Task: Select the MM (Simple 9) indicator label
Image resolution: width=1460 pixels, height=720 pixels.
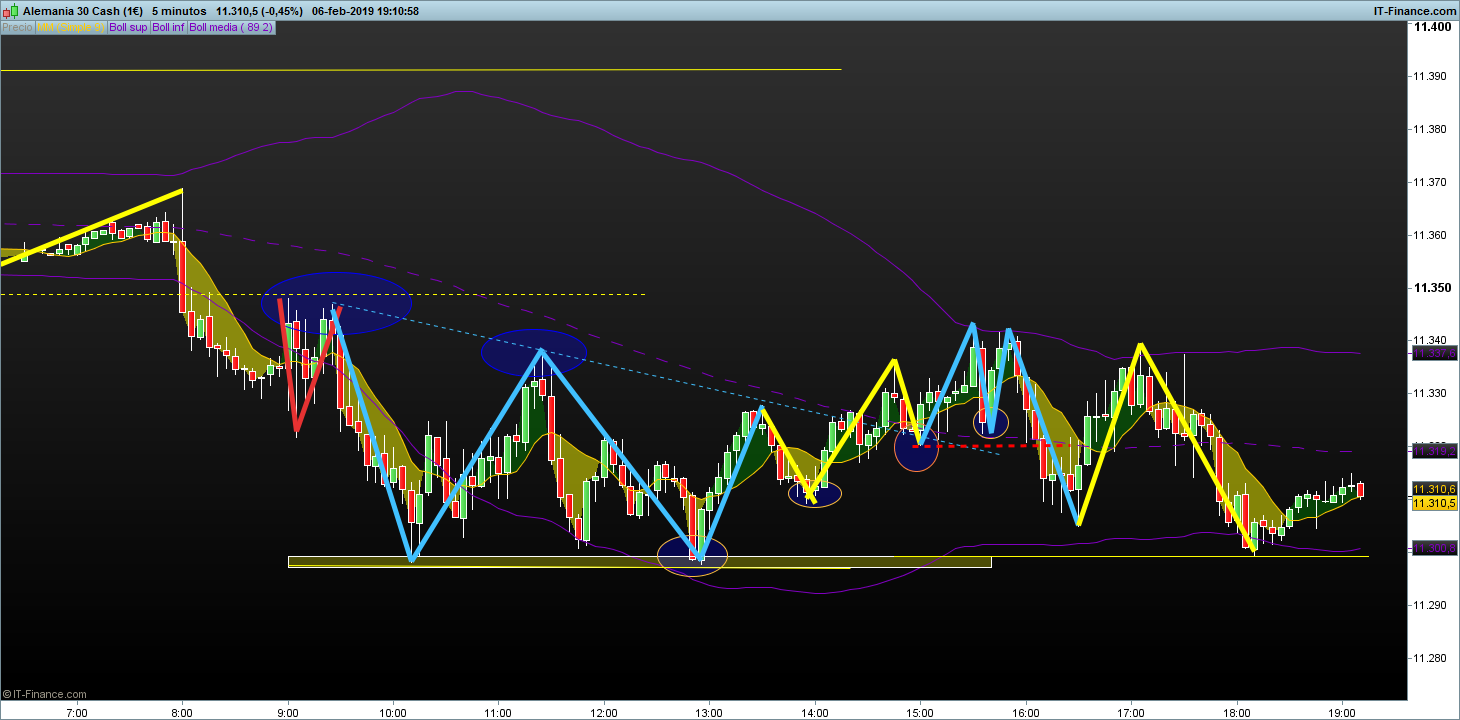Action: pyautogui.click(x=70, y=27)
